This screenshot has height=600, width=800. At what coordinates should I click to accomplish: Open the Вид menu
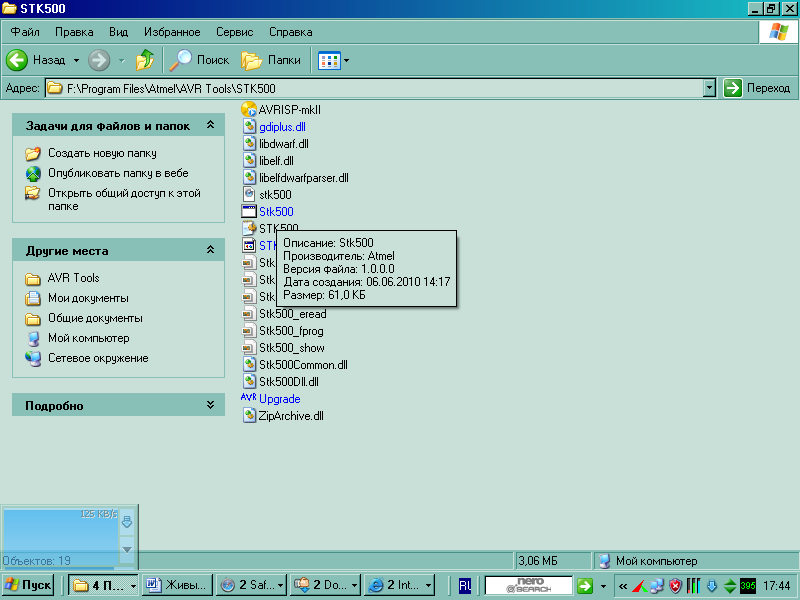click(x=118, y=32)
